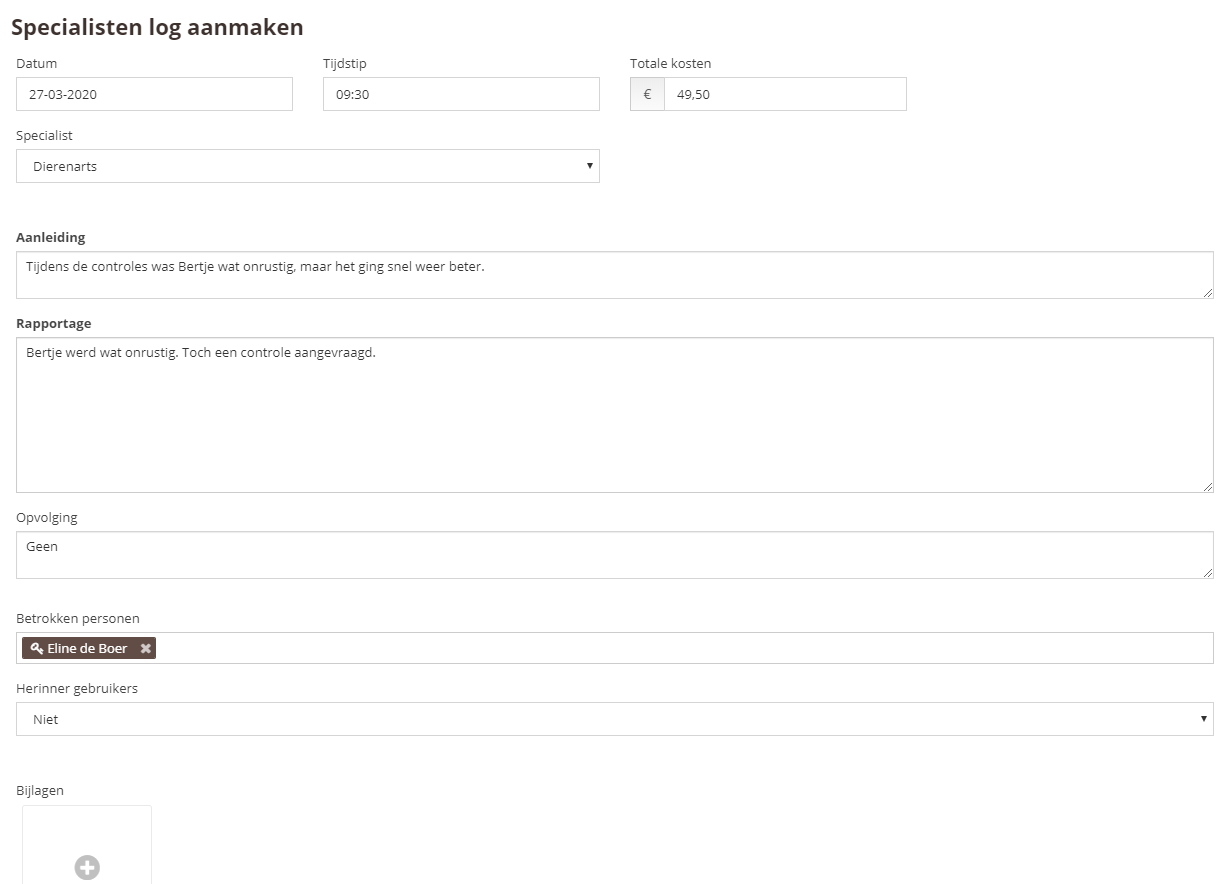Viewport: 1230px width, 884px height.
Task: Click the Aanleiding label
Action: (x=51, y=238)
